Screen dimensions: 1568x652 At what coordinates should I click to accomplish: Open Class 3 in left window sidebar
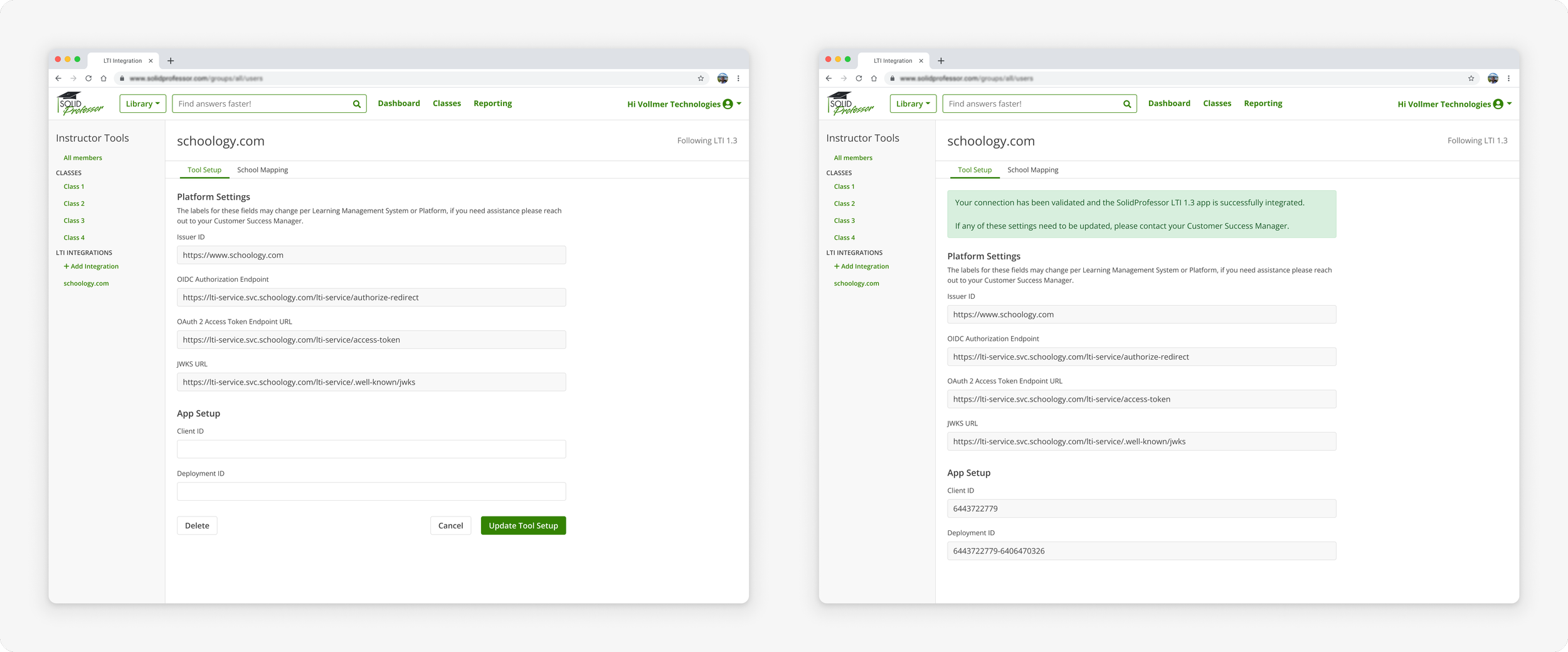point(74,221)
